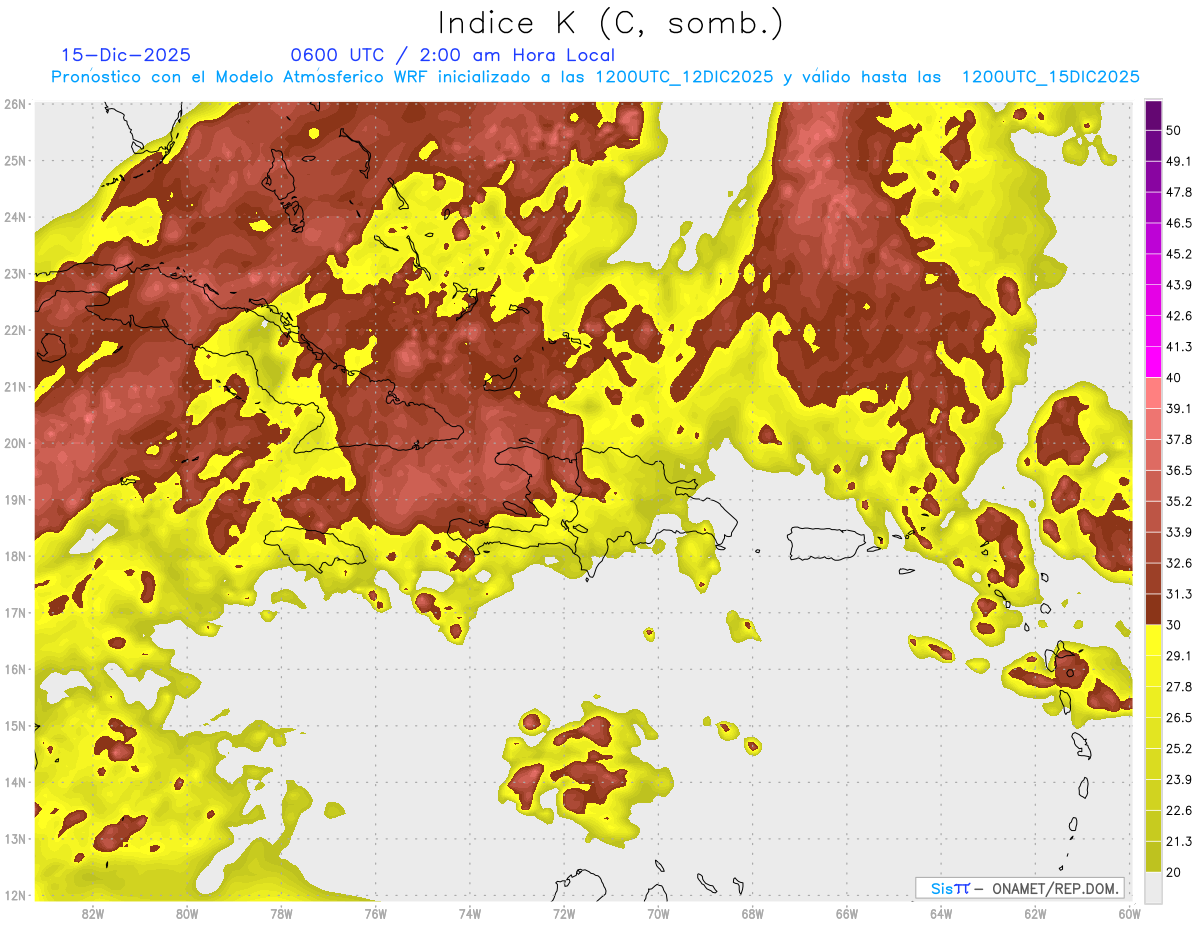Click the "66W" longitude label
The image size is (1200, 927).
click(x=846, y=914)
